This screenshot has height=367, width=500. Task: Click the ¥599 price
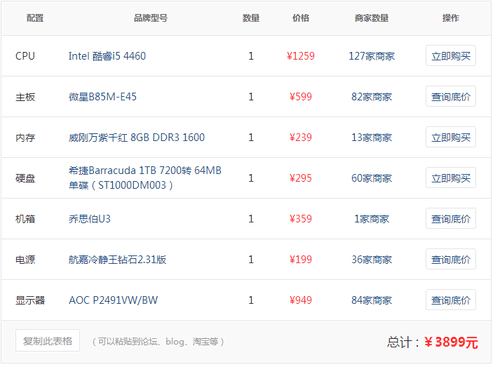pos(301,97)
